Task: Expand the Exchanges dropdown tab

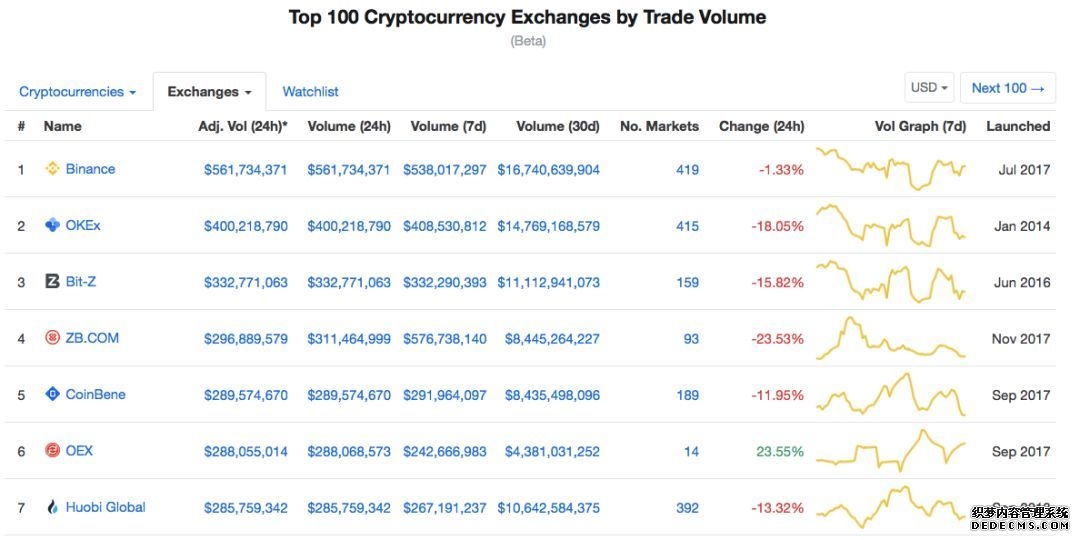Action: pos(209,92)
